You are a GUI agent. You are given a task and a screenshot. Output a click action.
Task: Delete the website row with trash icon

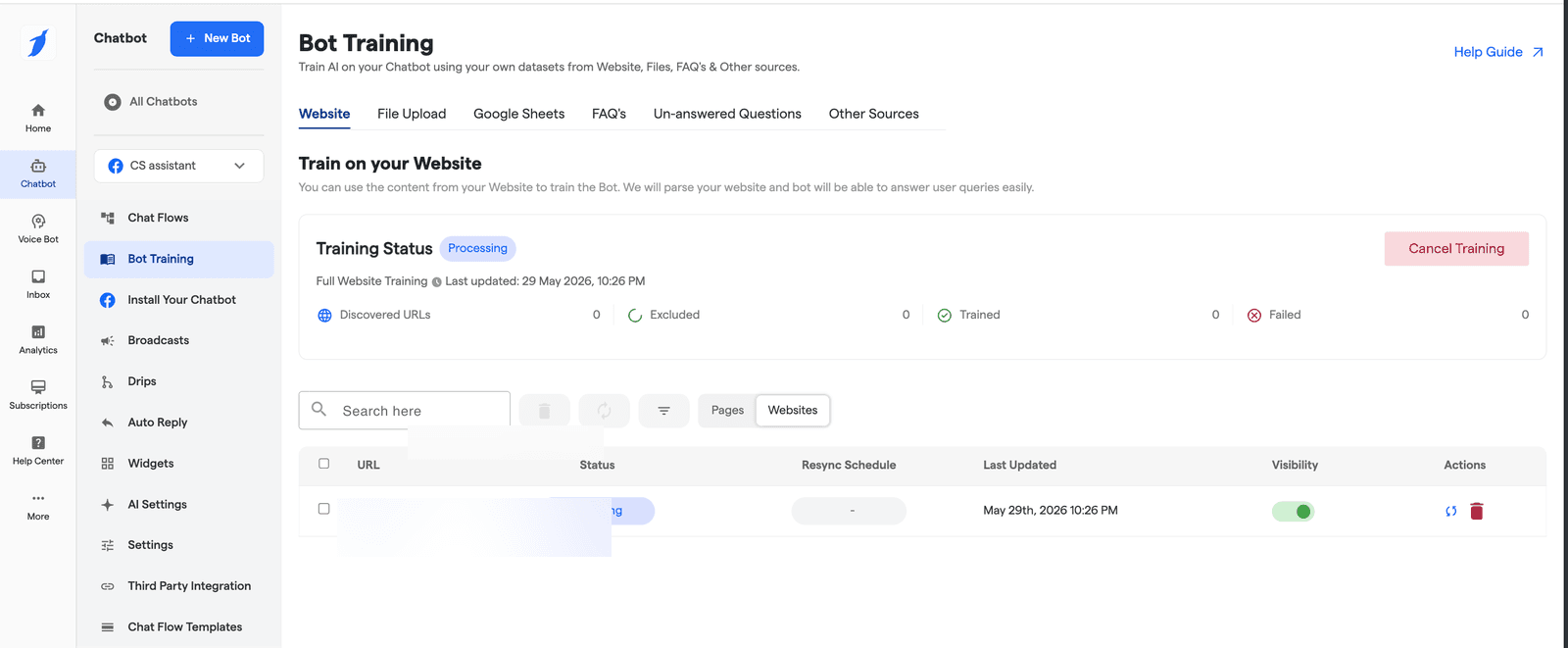[x=1477, y=511]
